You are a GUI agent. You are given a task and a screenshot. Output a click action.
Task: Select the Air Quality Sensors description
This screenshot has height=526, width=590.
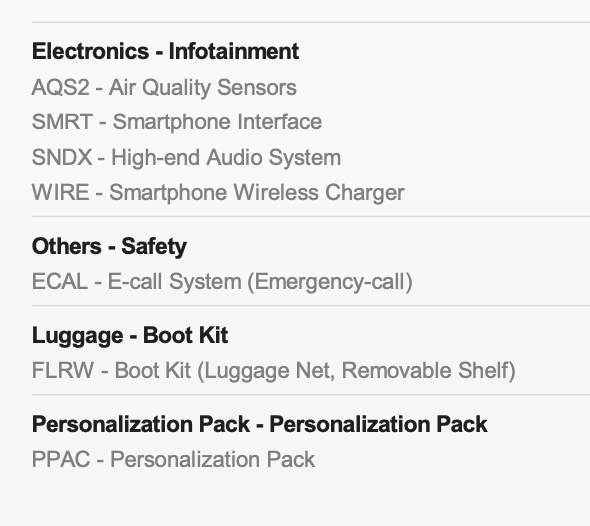[x=202, y=88]
